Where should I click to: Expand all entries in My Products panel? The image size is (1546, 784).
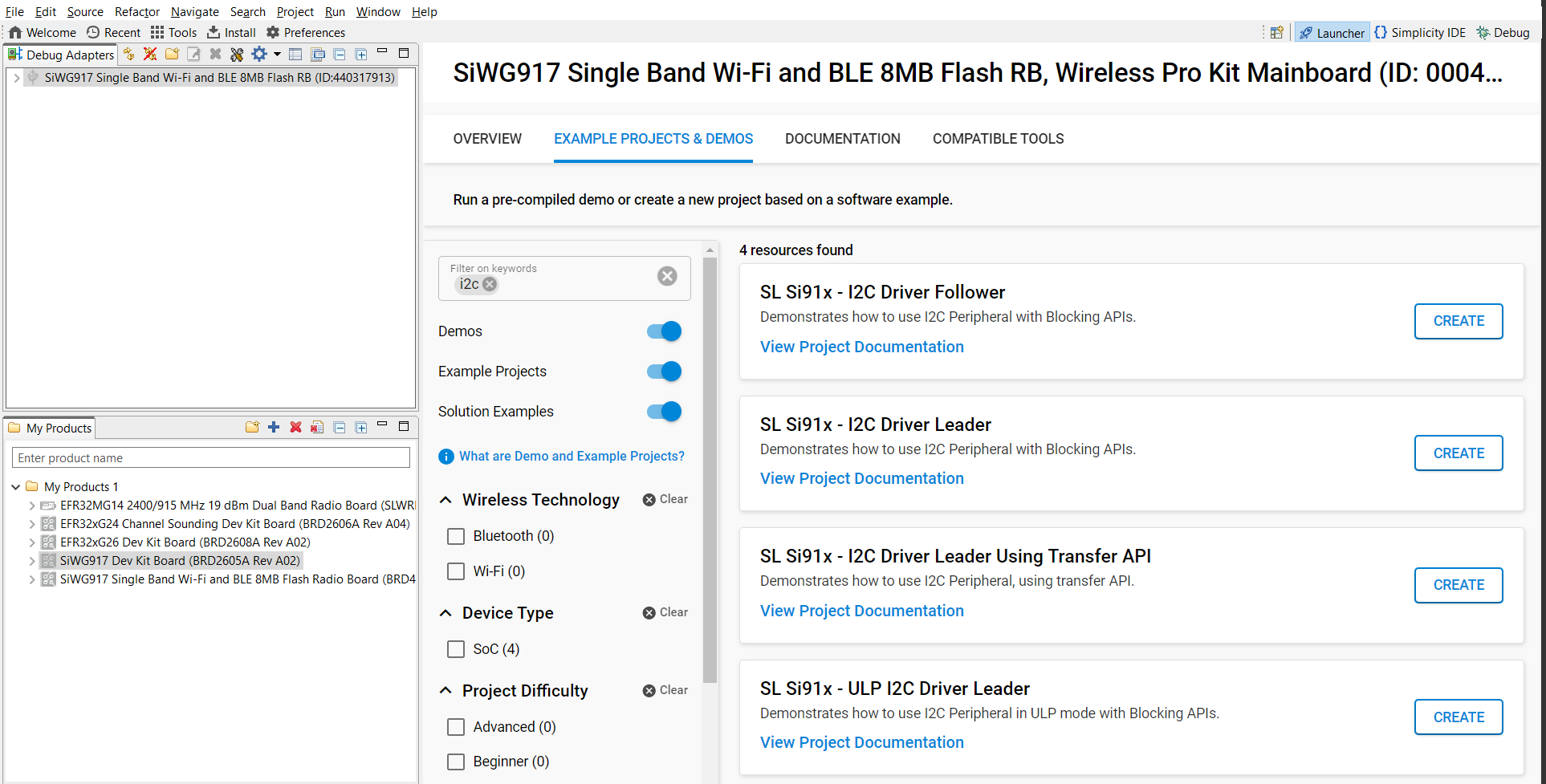360,427
